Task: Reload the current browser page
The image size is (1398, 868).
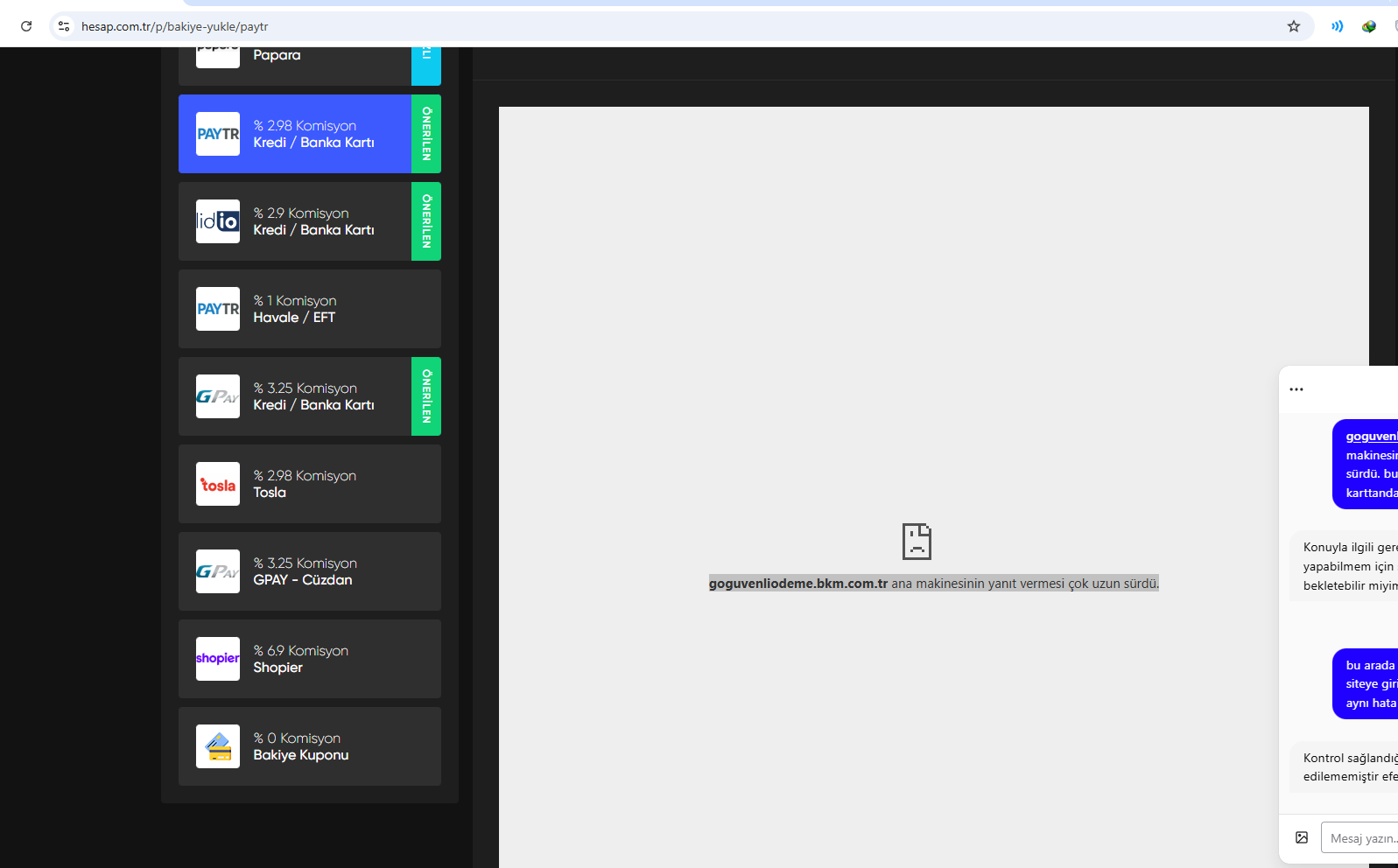Action: [26, 26]
